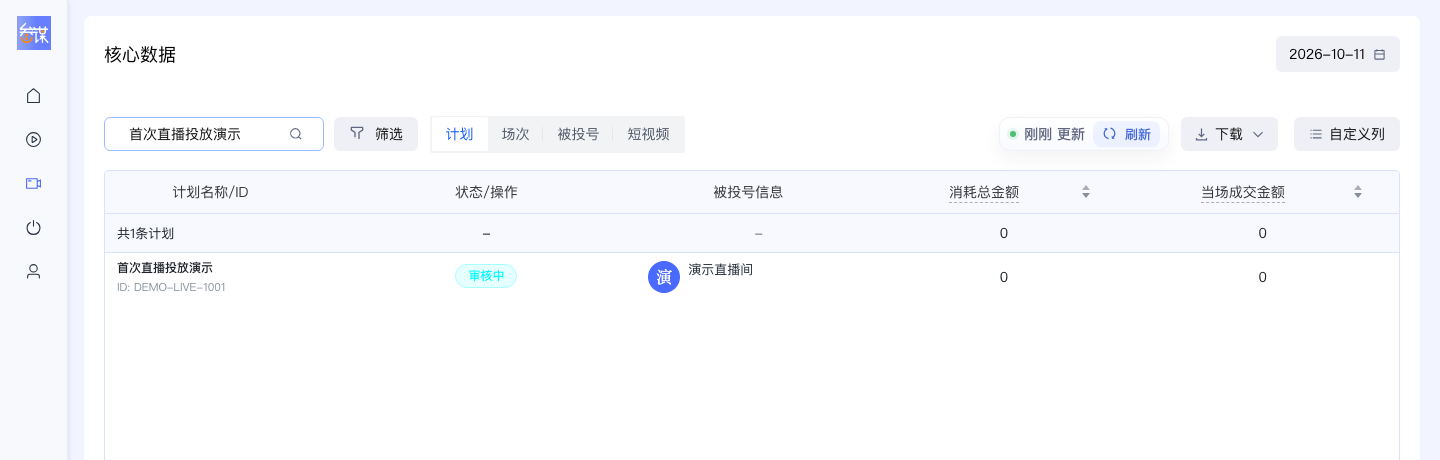Open 自定义列 column customization
The height and width of the screenshot is (460, 1440).
pyautogui.click(x=1347, y=134)
